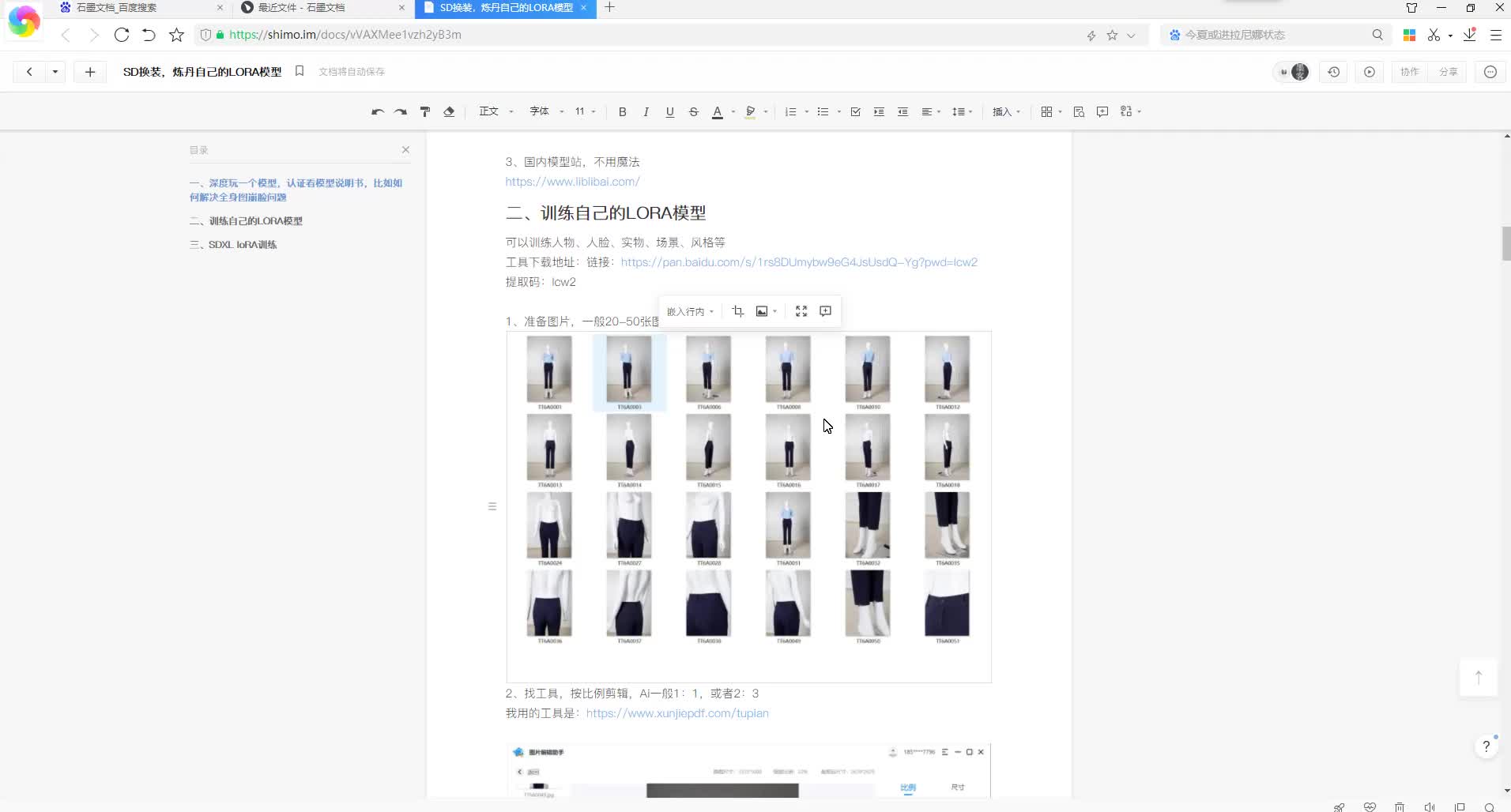Open 嵌入行内 image wrap dropdown
This screenshot has height=812, width=1511.
(x=690, y=311)
